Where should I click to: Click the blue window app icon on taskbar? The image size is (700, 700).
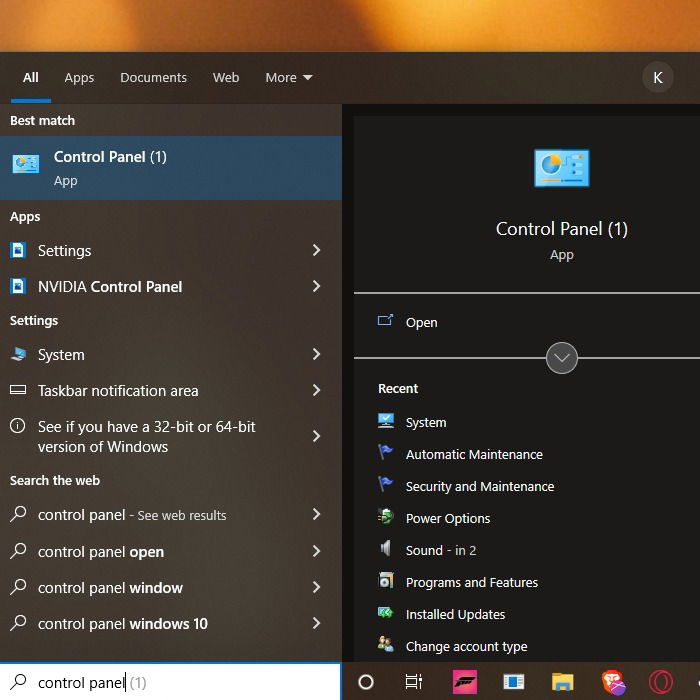coord(514,682)
